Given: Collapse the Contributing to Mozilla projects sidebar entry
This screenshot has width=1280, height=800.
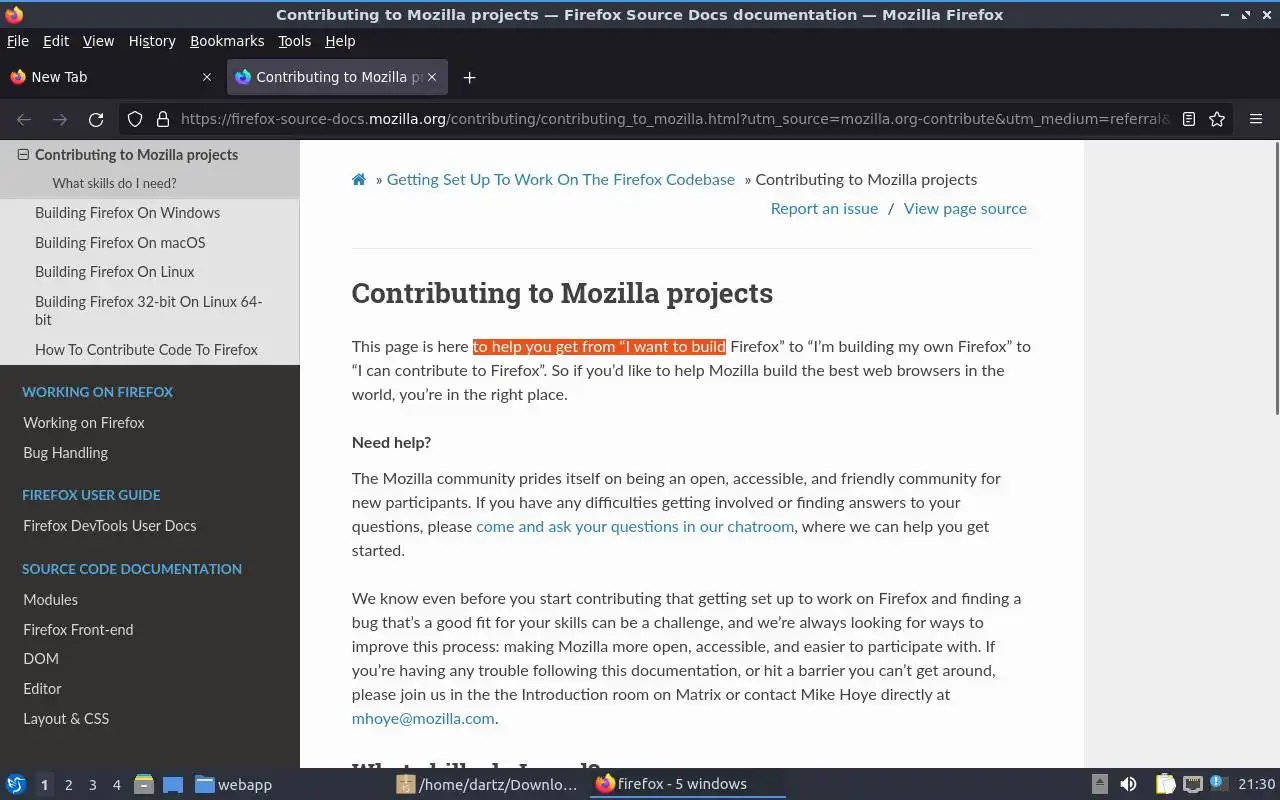Looking at the screenshot, I should pos(24,155).
